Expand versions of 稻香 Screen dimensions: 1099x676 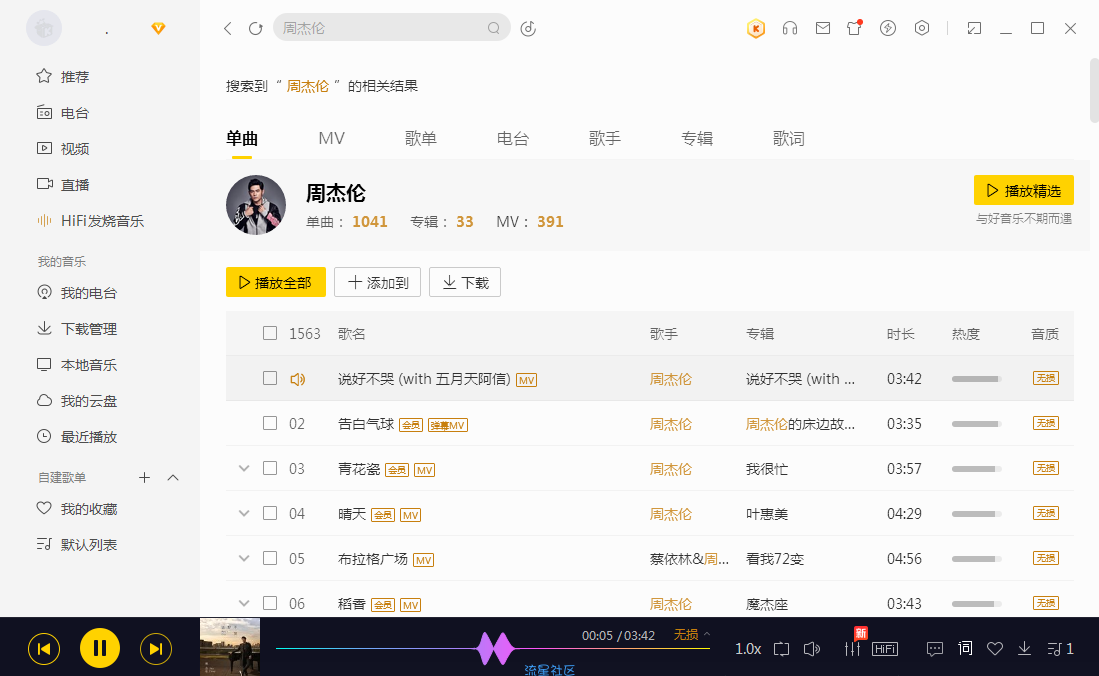pyautogui.click(x=244, y=603)
